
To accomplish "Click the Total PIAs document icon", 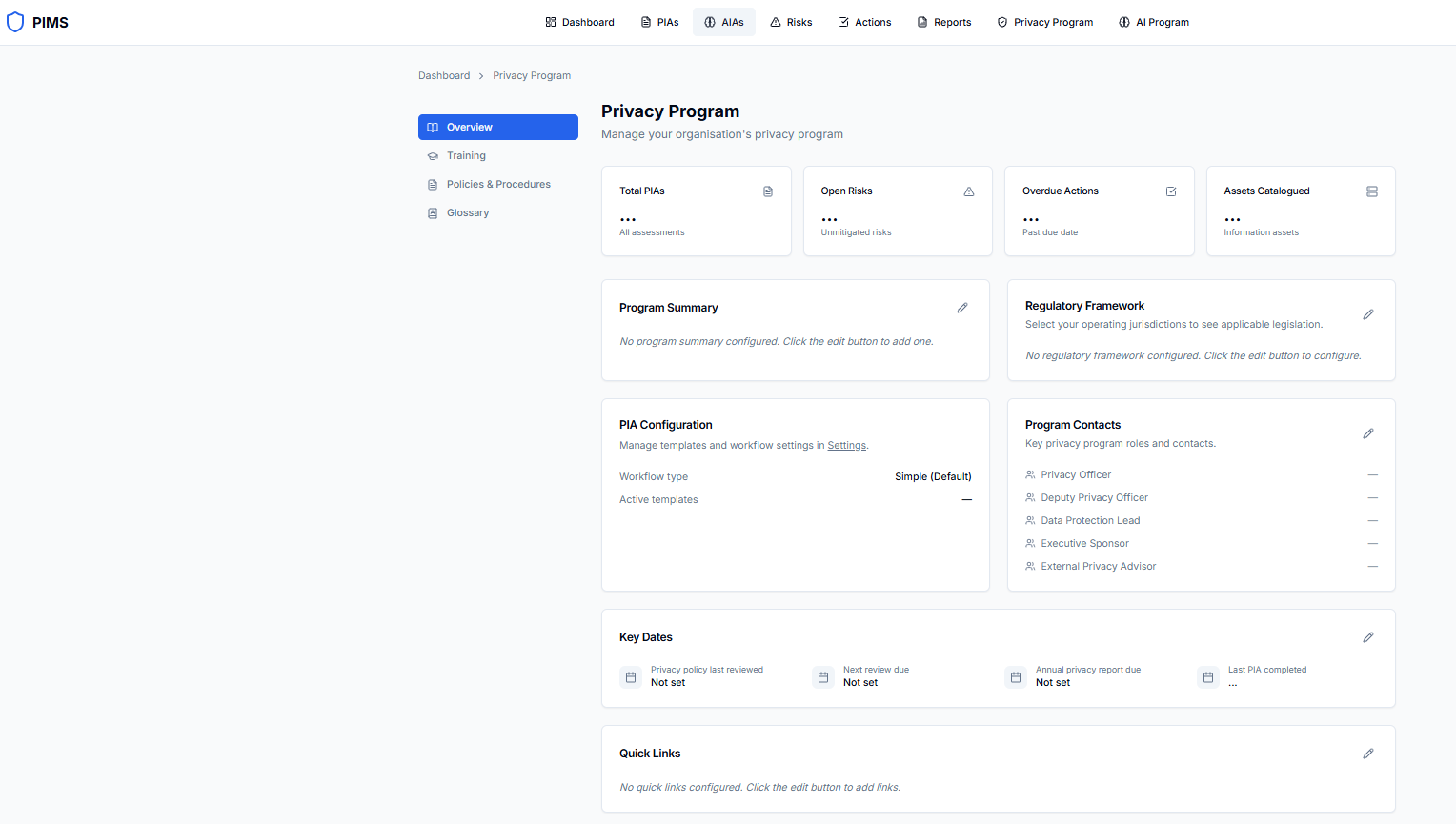I will click(x=768, y=191).
